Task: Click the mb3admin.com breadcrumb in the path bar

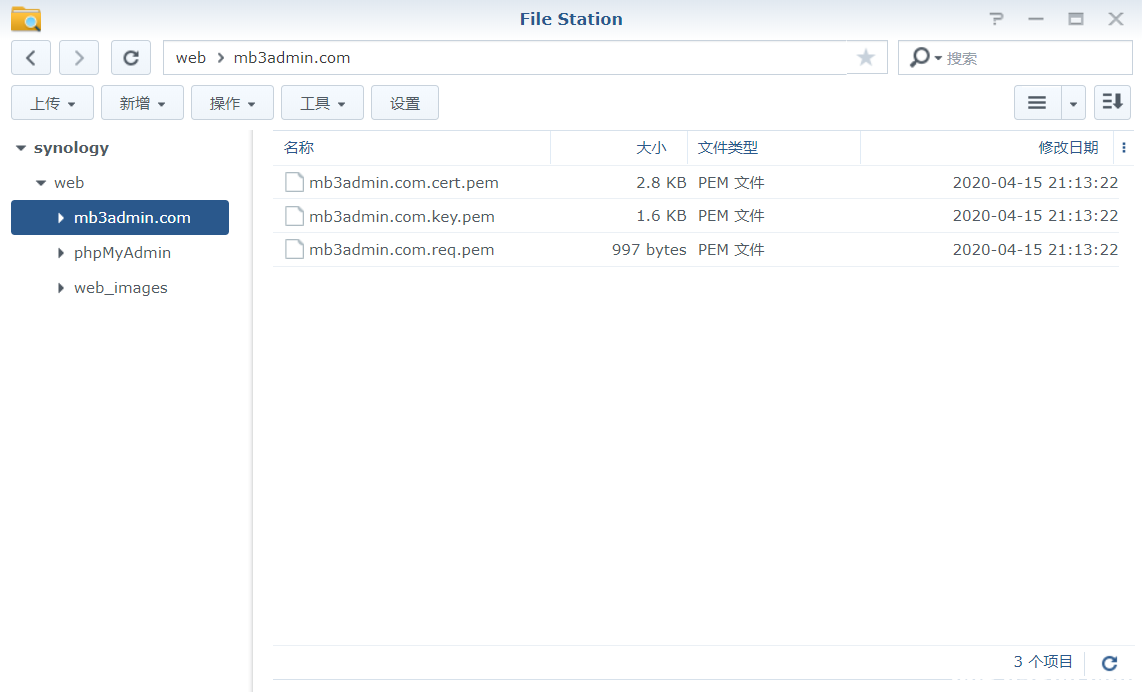Action: point(292,58)
